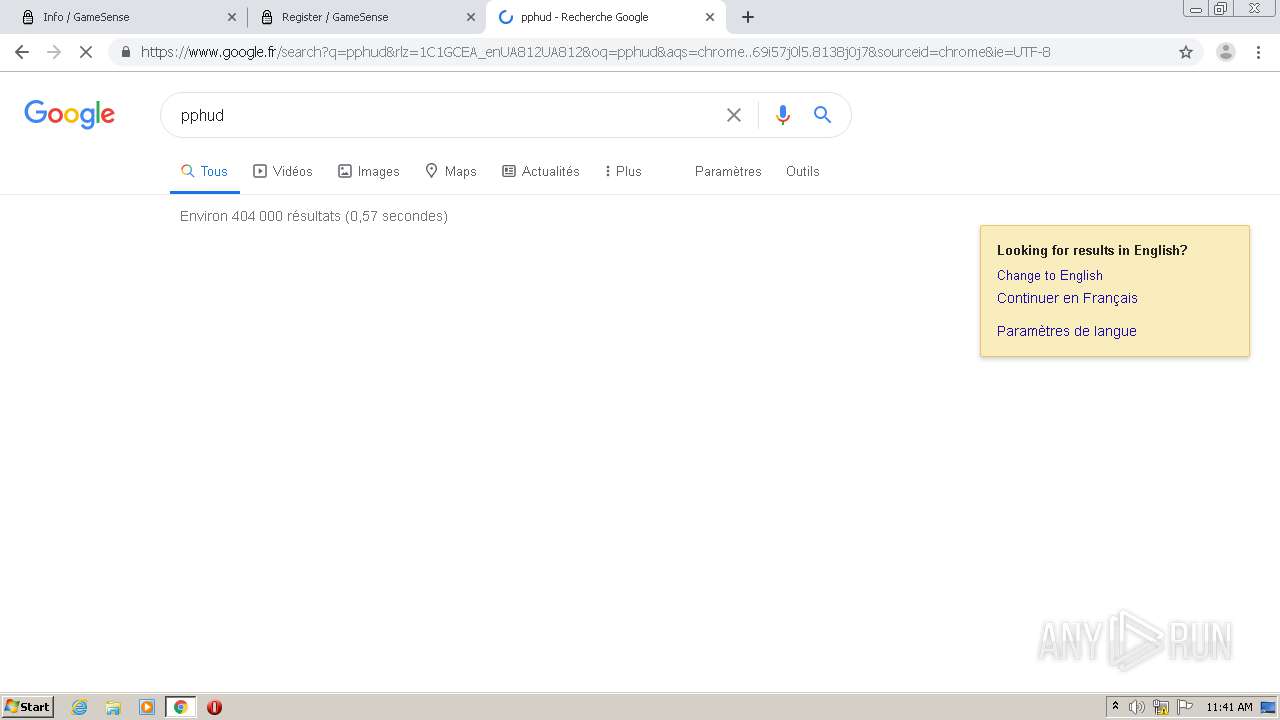Show hidden tray icons arrow
The height and width of the screenshot is (720, 1280).
tap(1115, 707)
